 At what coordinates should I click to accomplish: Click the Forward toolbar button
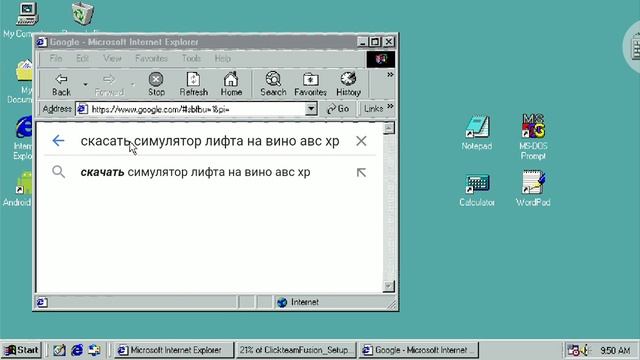point(109,84)
